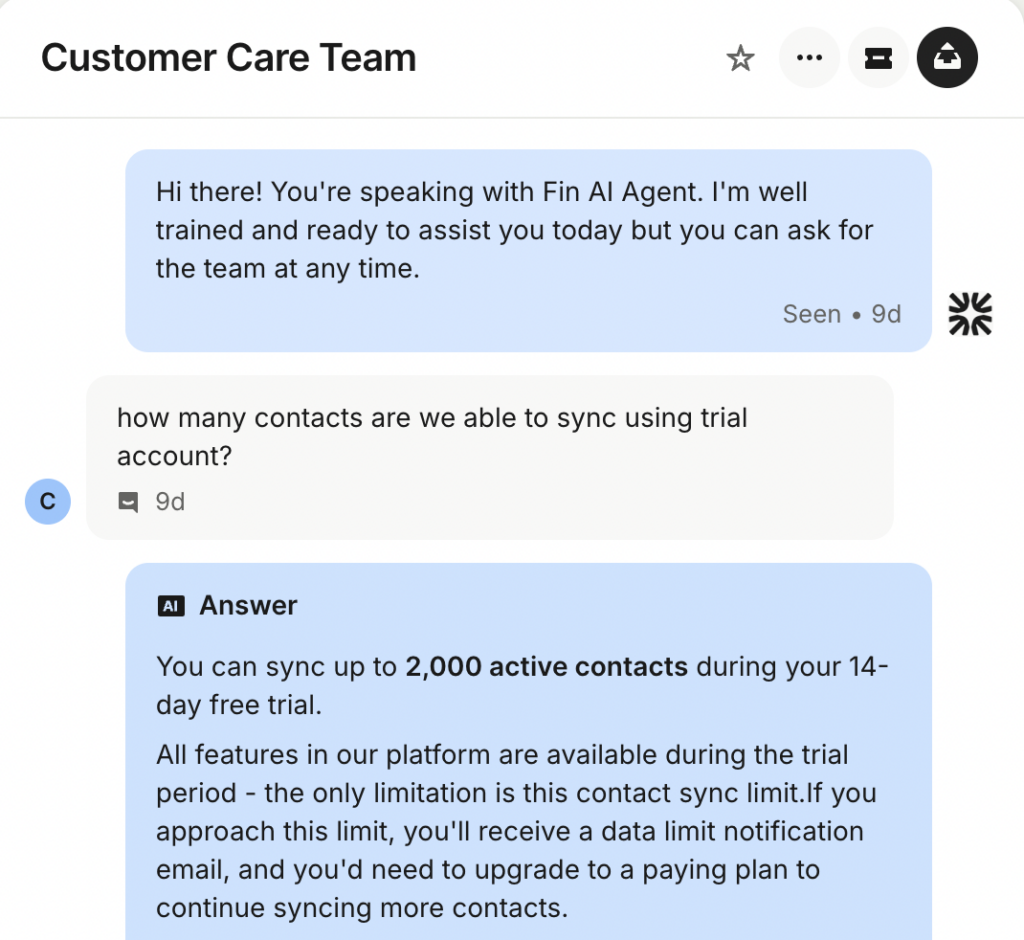Image resolution: width=1024 pixels, height=940 pixels.
Task: Click the AI badge next to Answer
Action: (x=171, y=606)
